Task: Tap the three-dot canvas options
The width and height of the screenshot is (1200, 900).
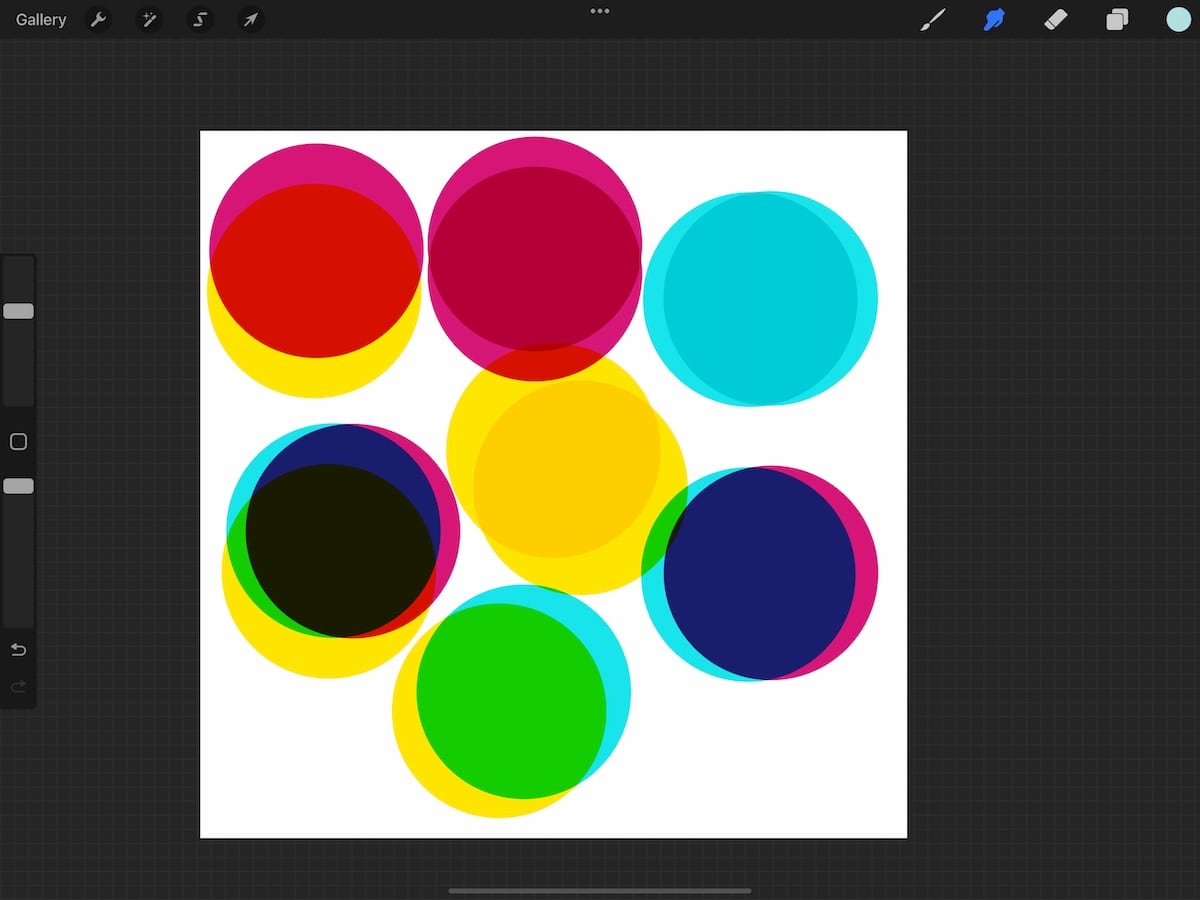Action: pyautogui.click(x=599, y=11)
